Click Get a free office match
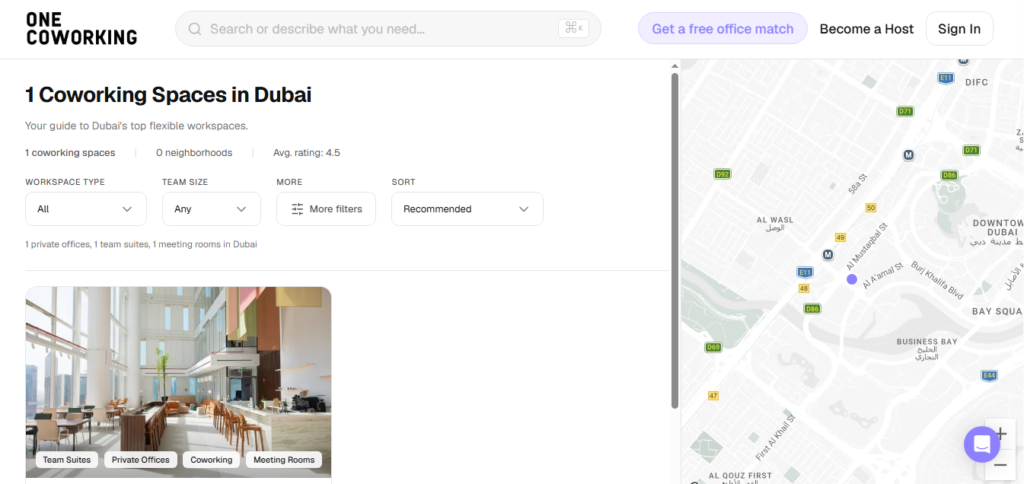 click(x=722, y=29)
